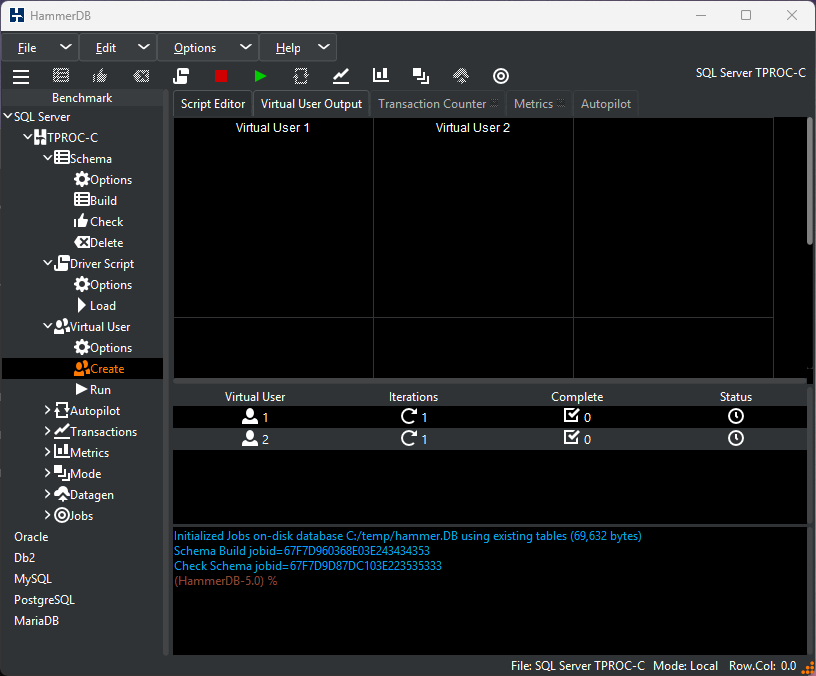Expand the Metrics tree node
816x676 pixels.
coord(47,452)
